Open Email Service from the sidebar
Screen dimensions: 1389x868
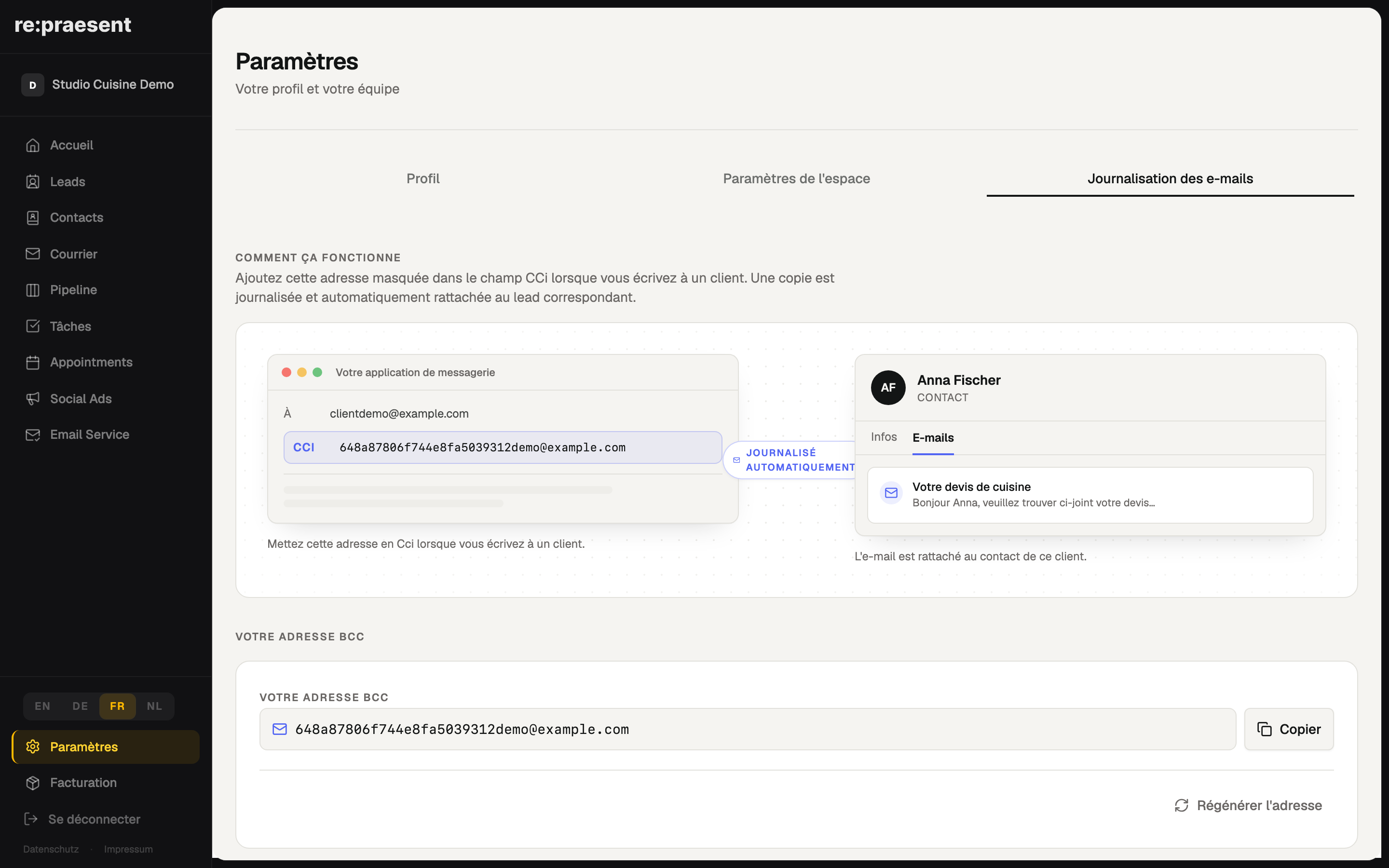(106, 434)
